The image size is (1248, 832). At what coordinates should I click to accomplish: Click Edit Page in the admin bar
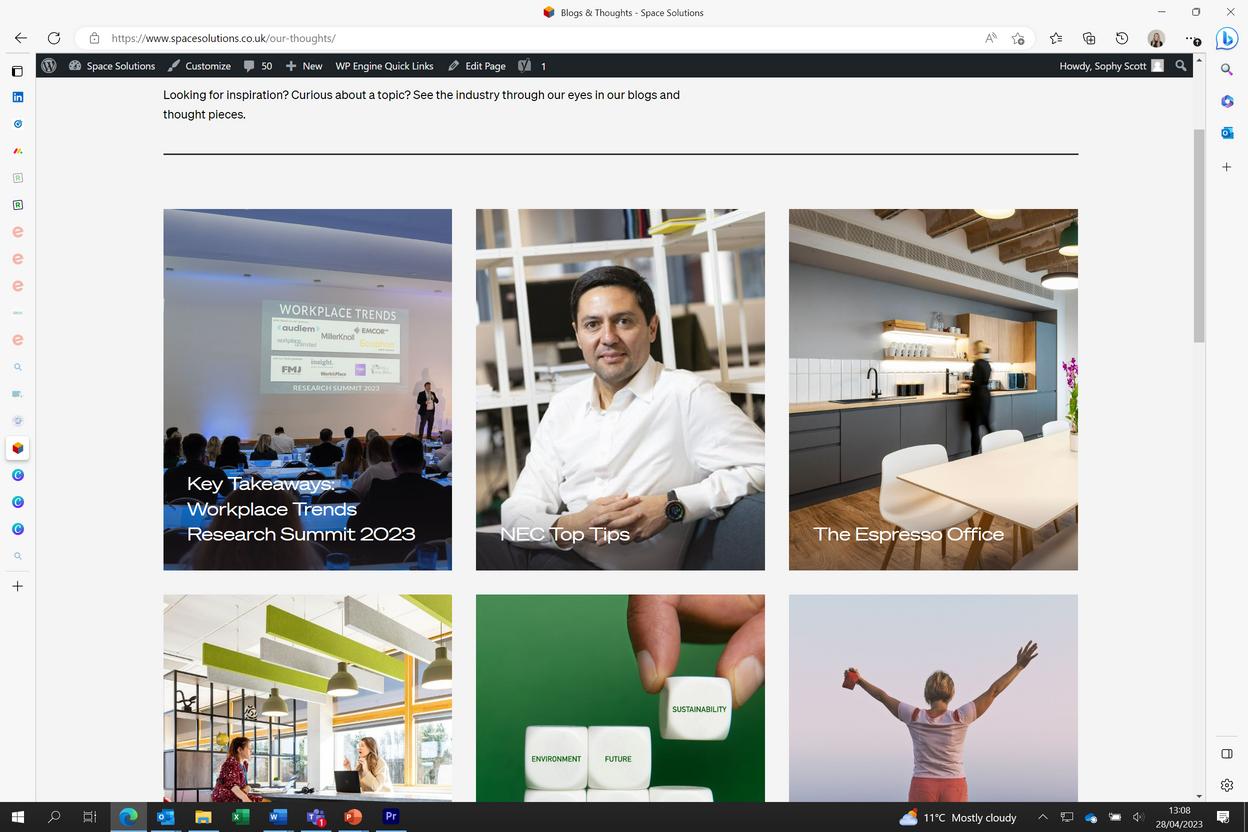pyautogui.click(x=477, y=66)
